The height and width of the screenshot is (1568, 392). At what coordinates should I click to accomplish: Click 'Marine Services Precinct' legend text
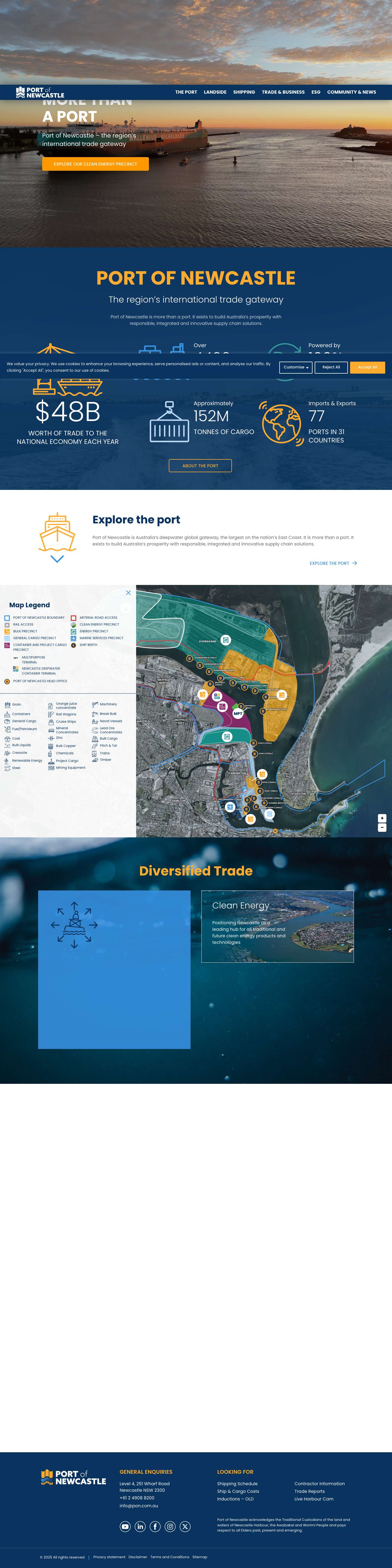pos(102,638)
